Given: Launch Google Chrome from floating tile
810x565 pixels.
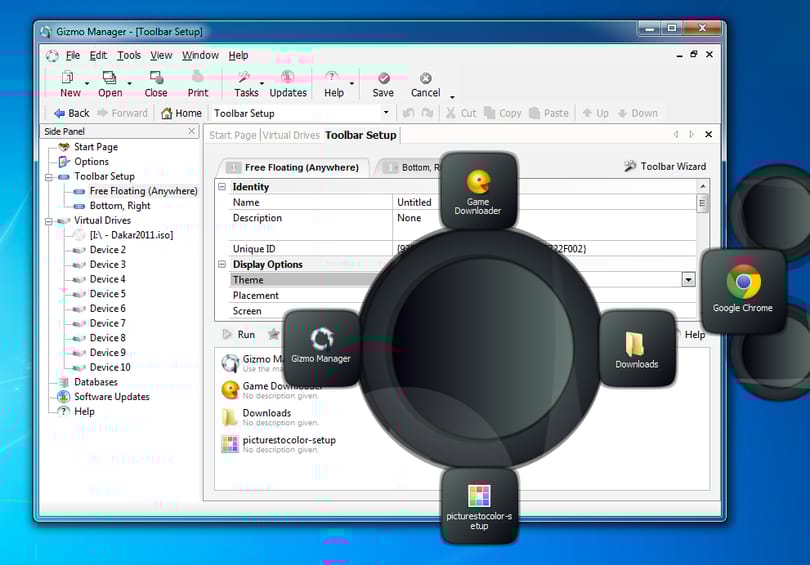Looking at the screenshot, I should point(743,291).
